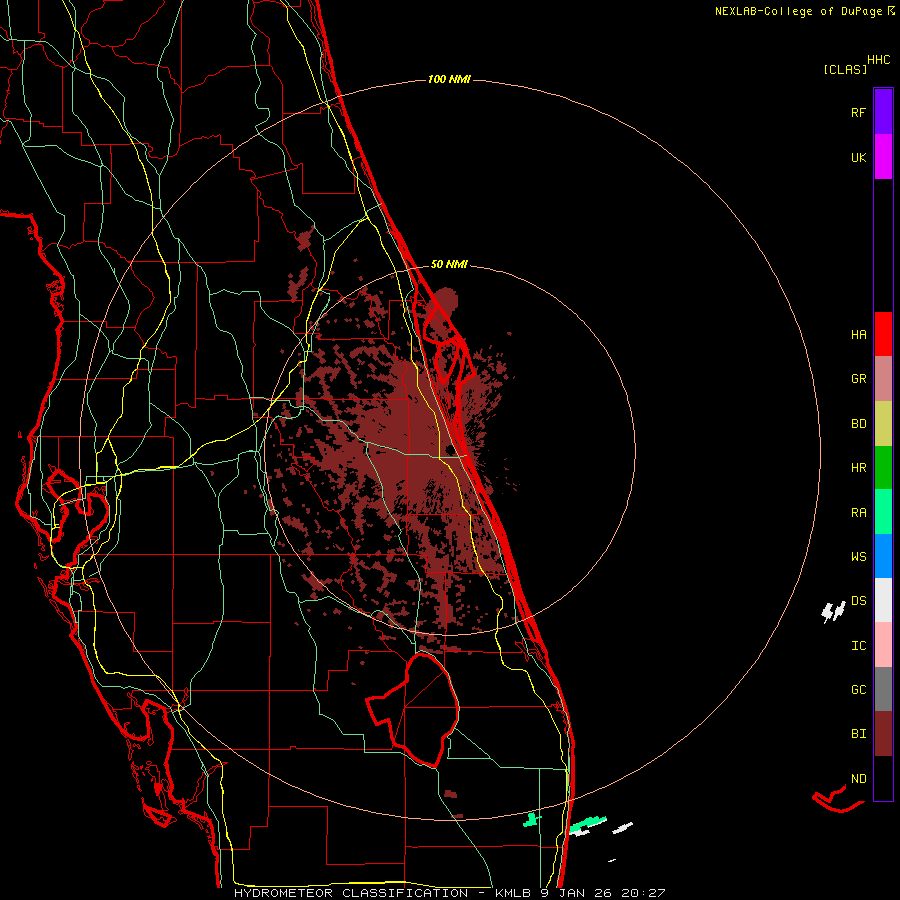Select the dusty pink GR legend swatch
The height and width of the screenshot is (900, 900).
(883, 379)
